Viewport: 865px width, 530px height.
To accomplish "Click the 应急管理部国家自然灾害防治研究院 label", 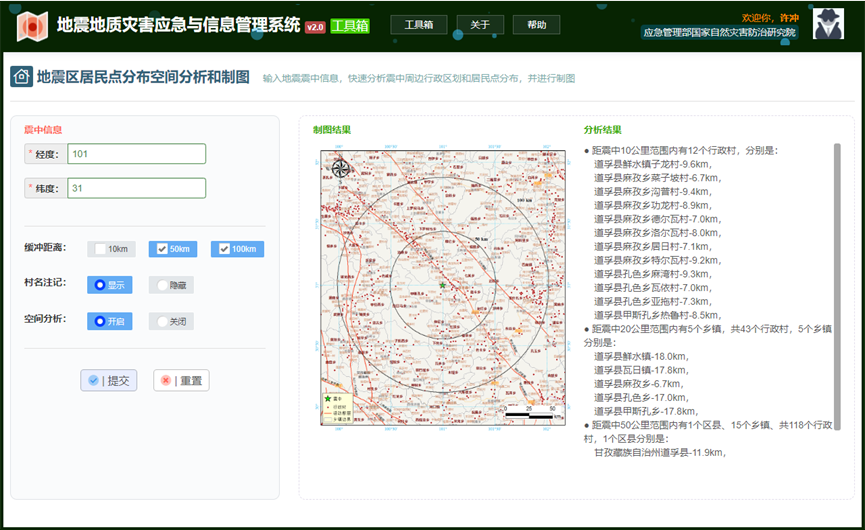I will coord(719,33).
